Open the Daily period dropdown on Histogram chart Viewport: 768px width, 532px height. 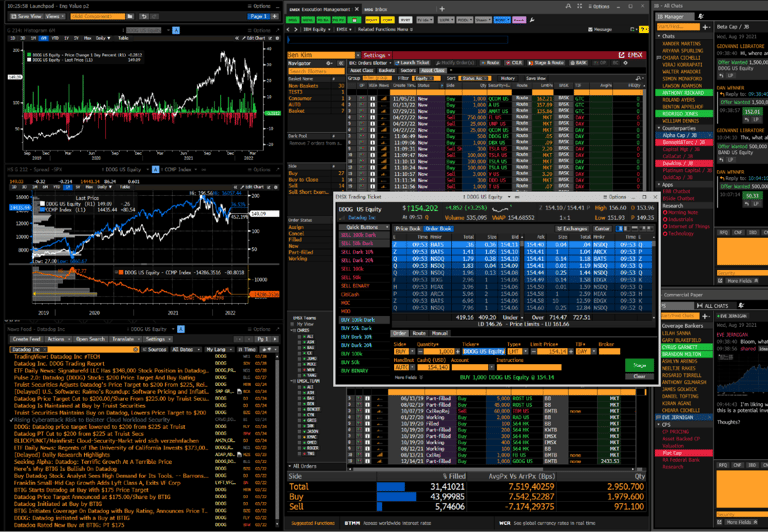[x=102, y=38]
